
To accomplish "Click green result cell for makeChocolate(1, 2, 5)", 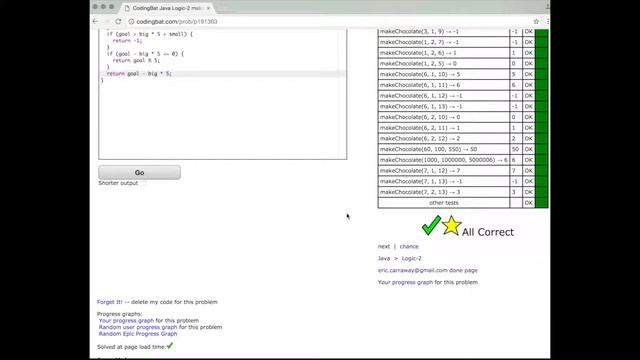I will tap(542, 64).
